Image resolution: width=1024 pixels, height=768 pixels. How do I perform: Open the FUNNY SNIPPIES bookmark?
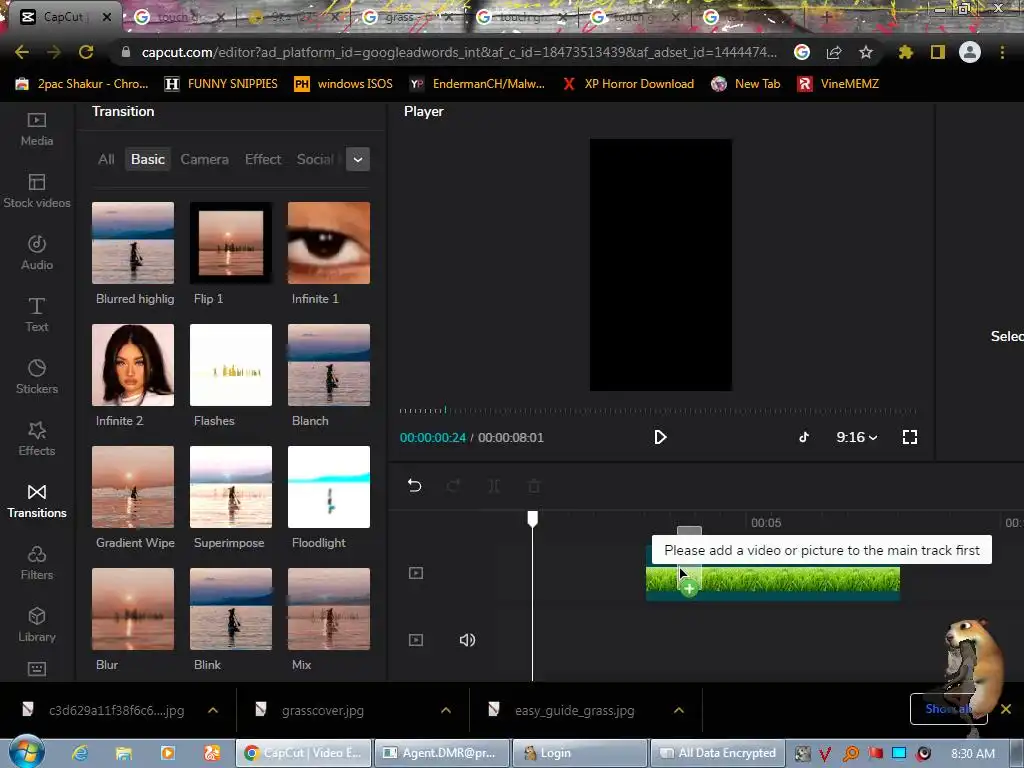point(221,84)
